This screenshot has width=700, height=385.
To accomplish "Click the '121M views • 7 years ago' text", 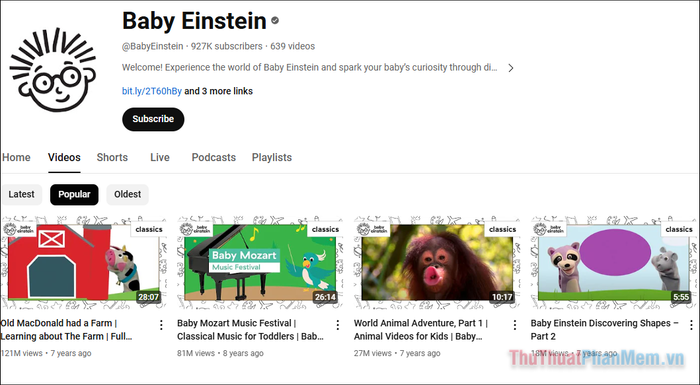I will pos(46,353).
